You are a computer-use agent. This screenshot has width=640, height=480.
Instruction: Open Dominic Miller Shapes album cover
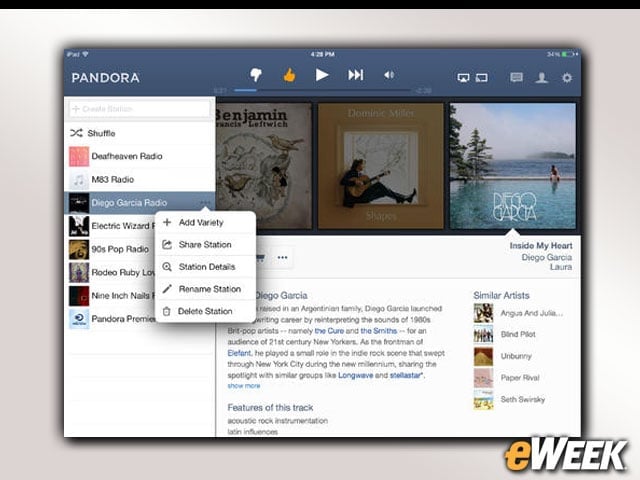pos(380,166)
